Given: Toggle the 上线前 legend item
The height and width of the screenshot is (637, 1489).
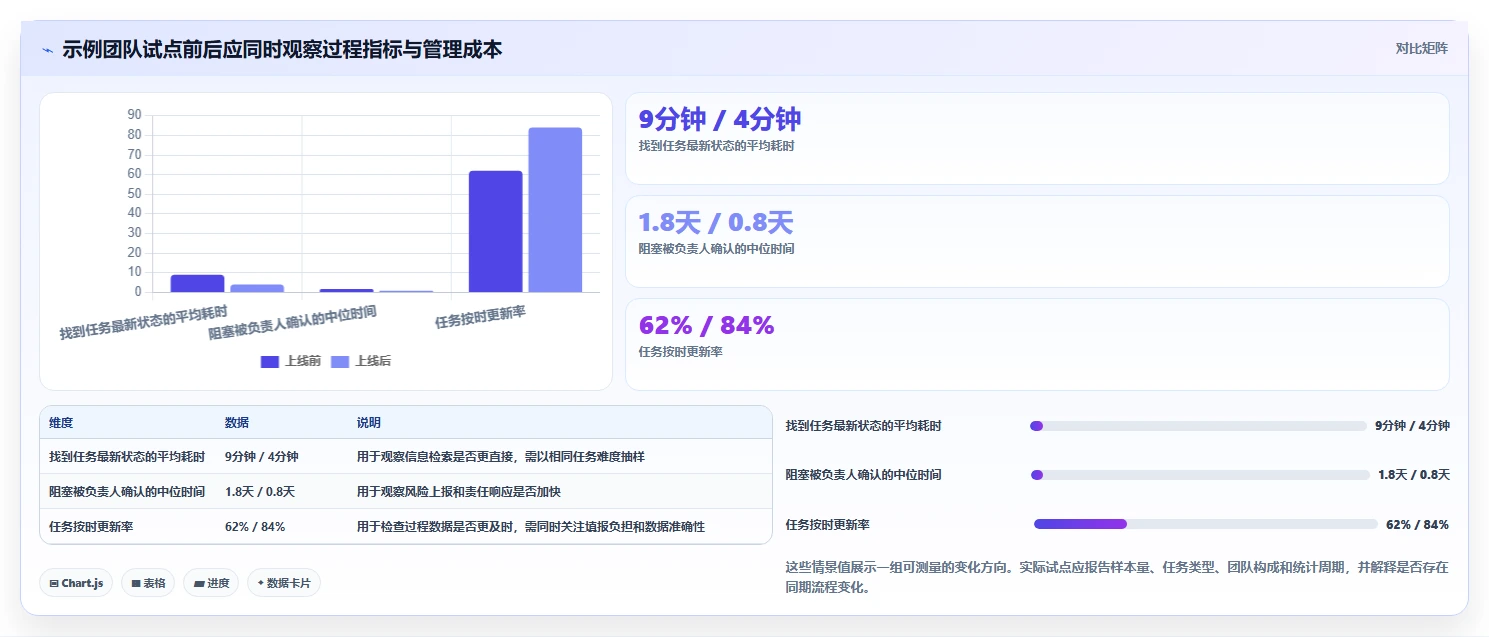Looking at the screenshot, I should (x=291, y=361).
